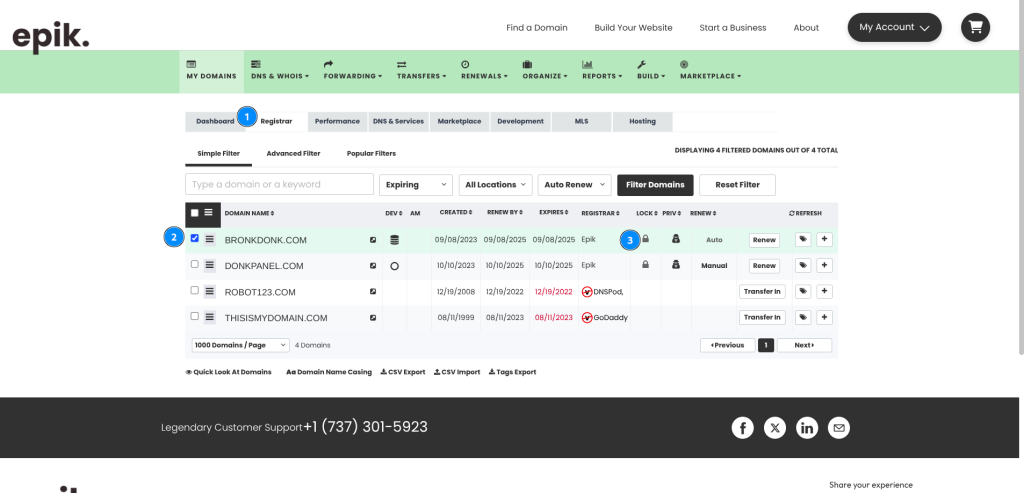
Task: Switch to the Dashboard tab
Action: click(x=215, y=121)
